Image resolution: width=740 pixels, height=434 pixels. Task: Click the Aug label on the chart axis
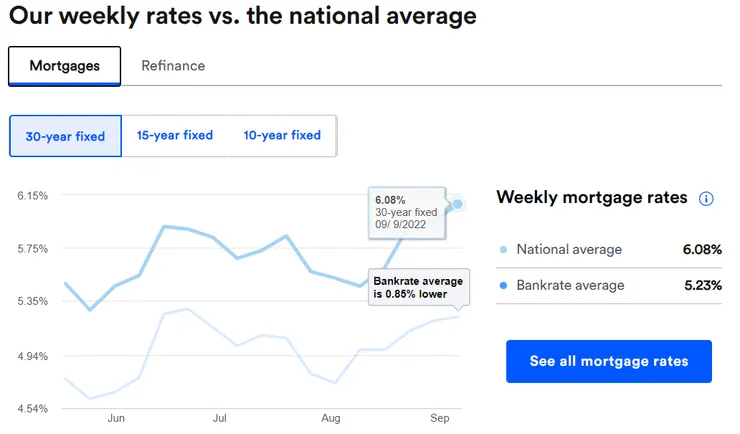(331, 419)
